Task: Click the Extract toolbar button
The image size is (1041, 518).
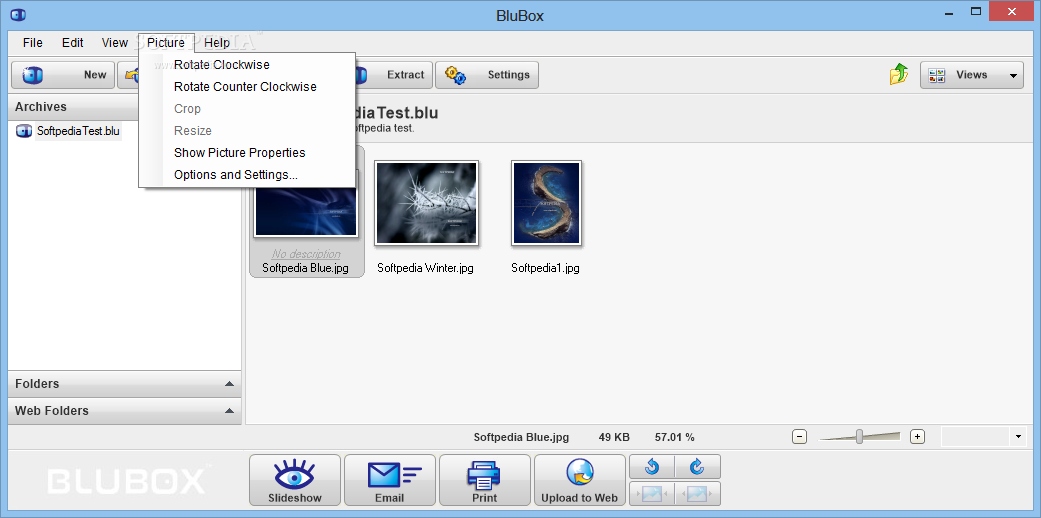Action: (x=394, y=75)
